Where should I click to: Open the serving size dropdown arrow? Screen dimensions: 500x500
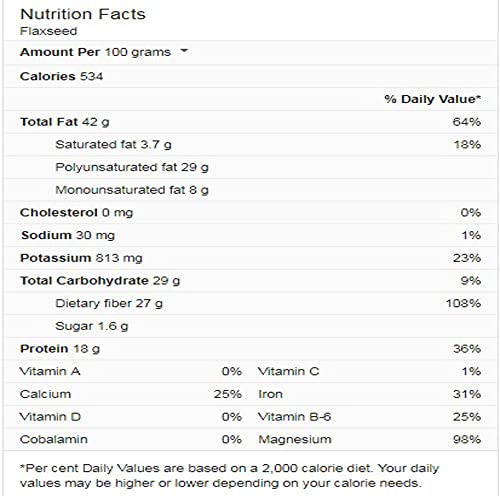click(184, 51)
